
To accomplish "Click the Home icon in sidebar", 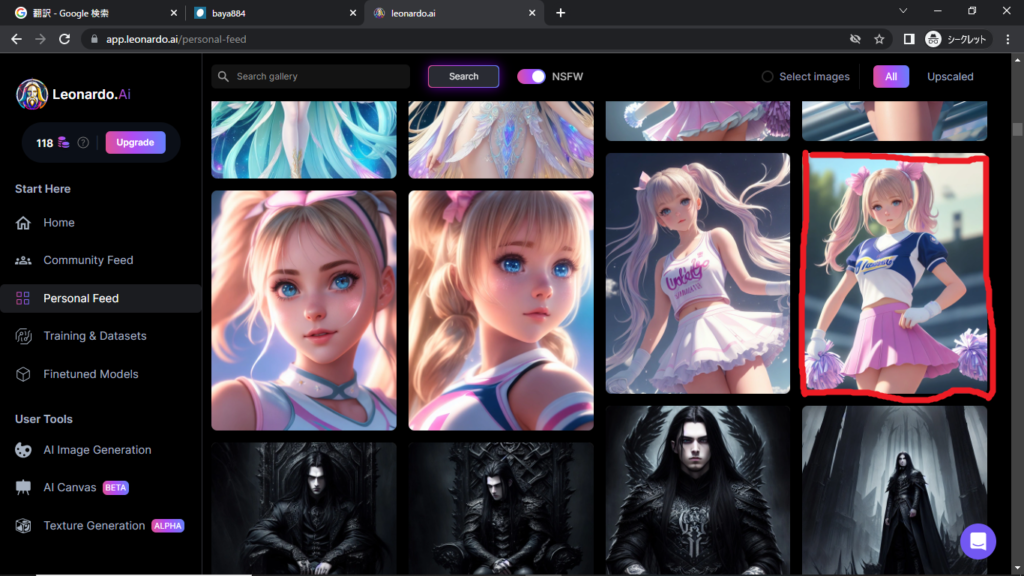I will [23, 223].
